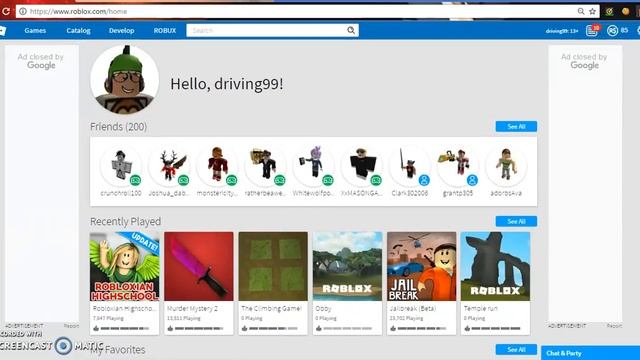Click the Temple run title text
640x360 pixels.
(x=481, y=309)
